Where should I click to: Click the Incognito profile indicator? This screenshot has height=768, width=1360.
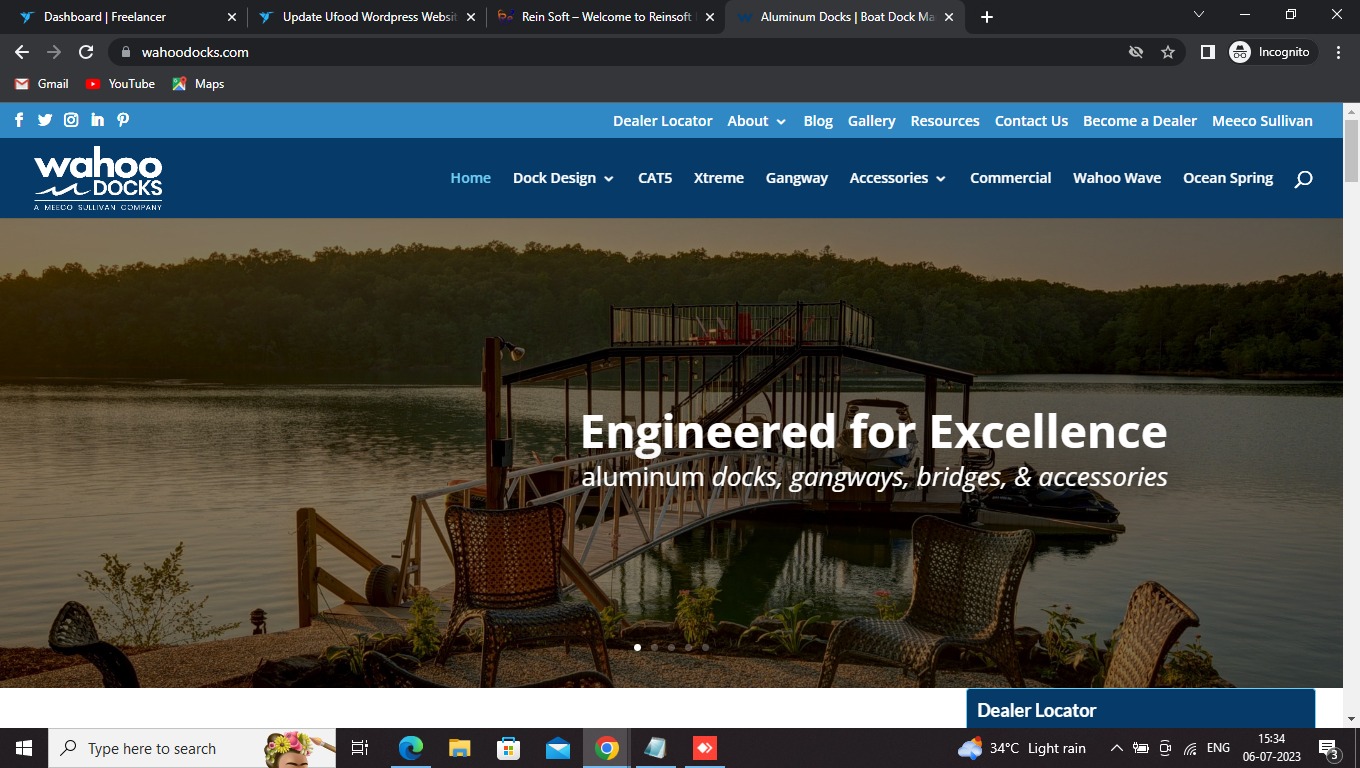click(1271, 52)
